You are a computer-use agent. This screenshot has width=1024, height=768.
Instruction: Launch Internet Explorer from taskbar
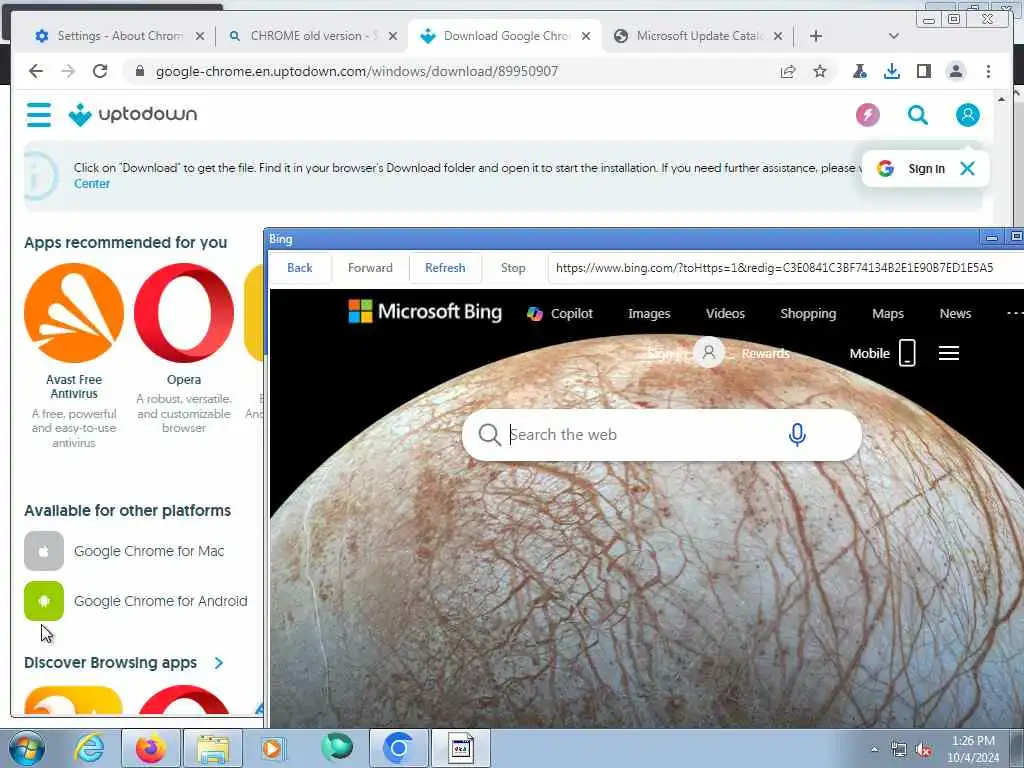89,748
